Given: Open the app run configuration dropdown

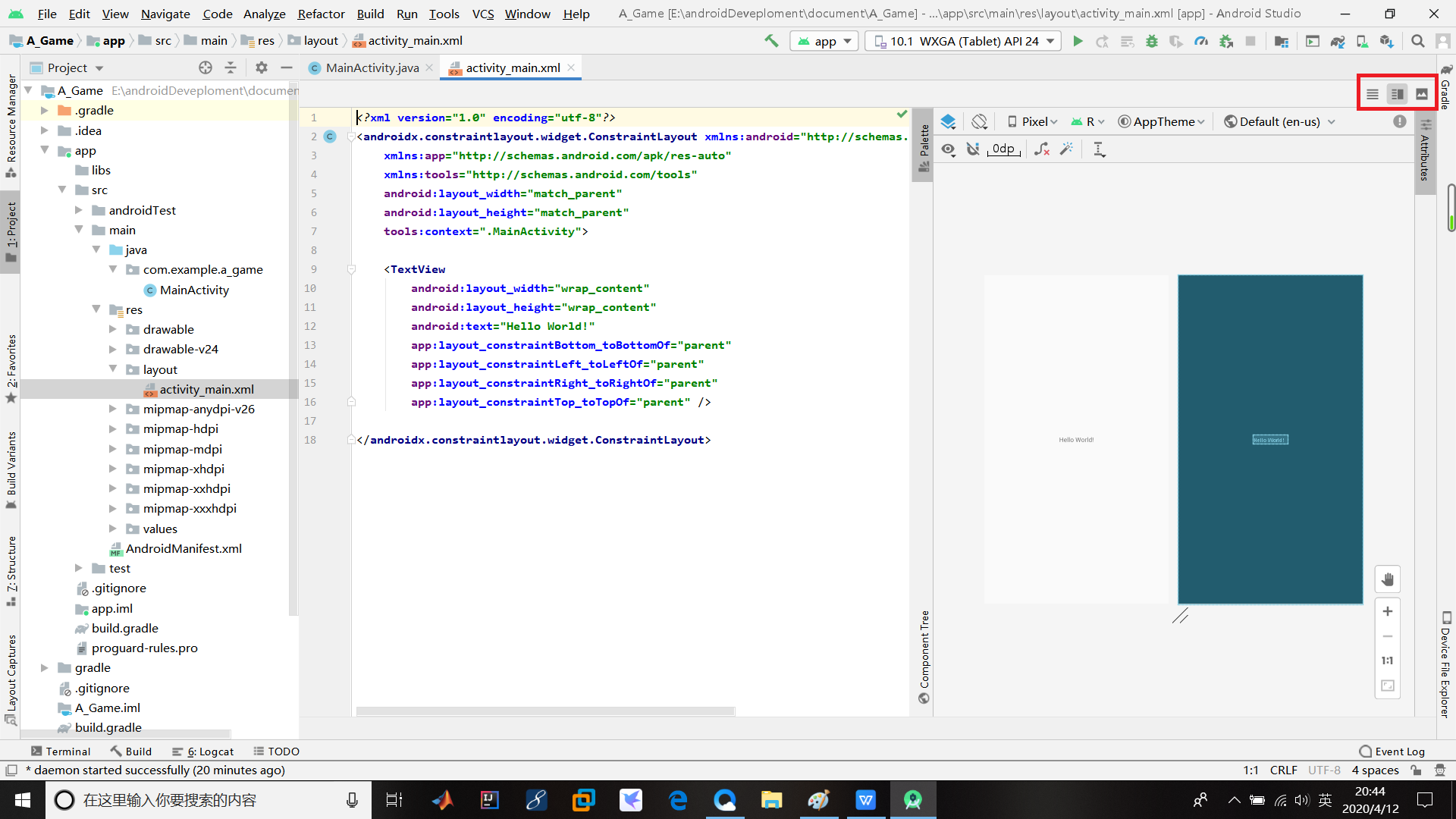Looking at the screenshot, I should tap(824, 41).
